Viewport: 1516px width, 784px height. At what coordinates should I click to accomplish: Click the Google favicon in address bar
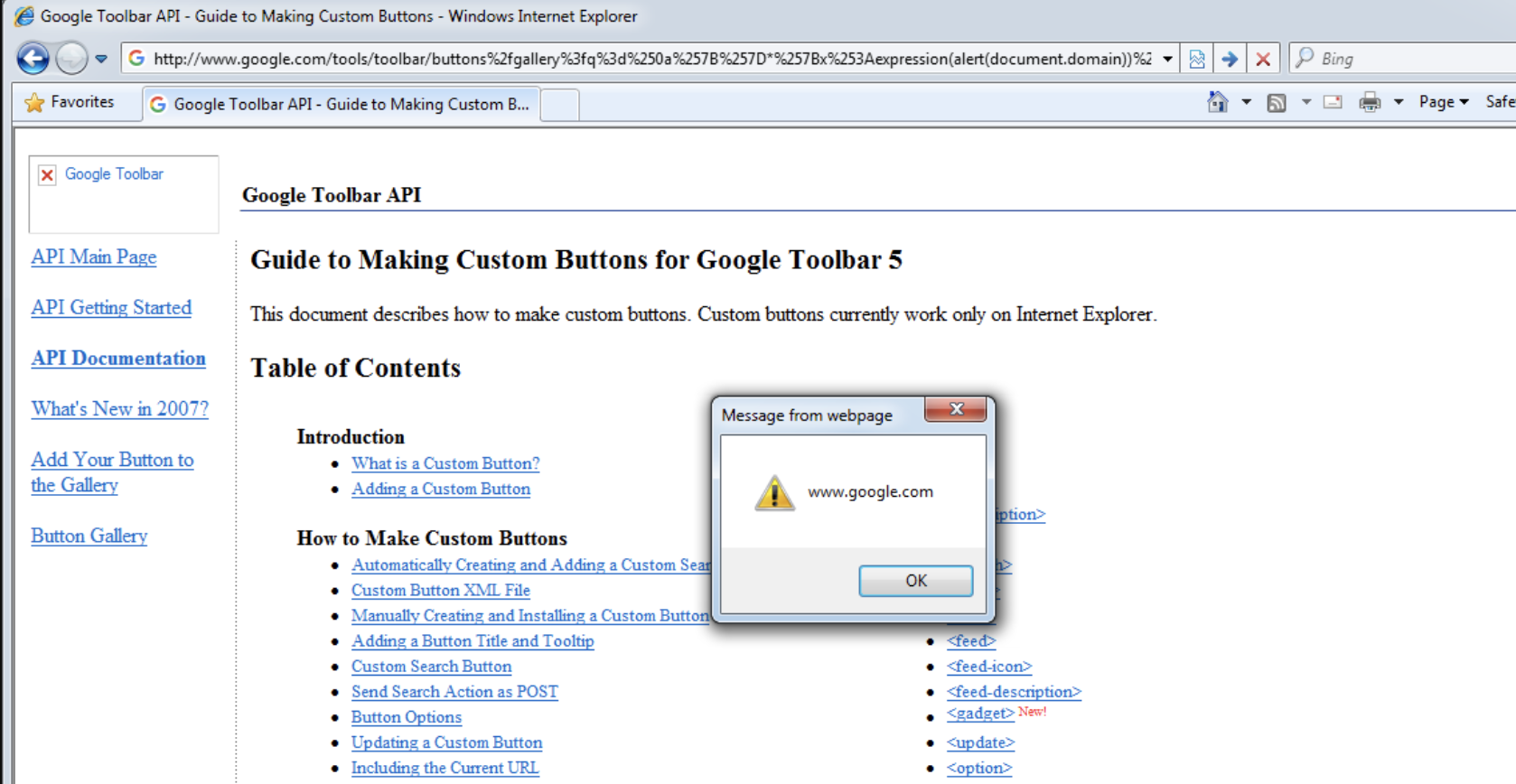pos(136,59)
